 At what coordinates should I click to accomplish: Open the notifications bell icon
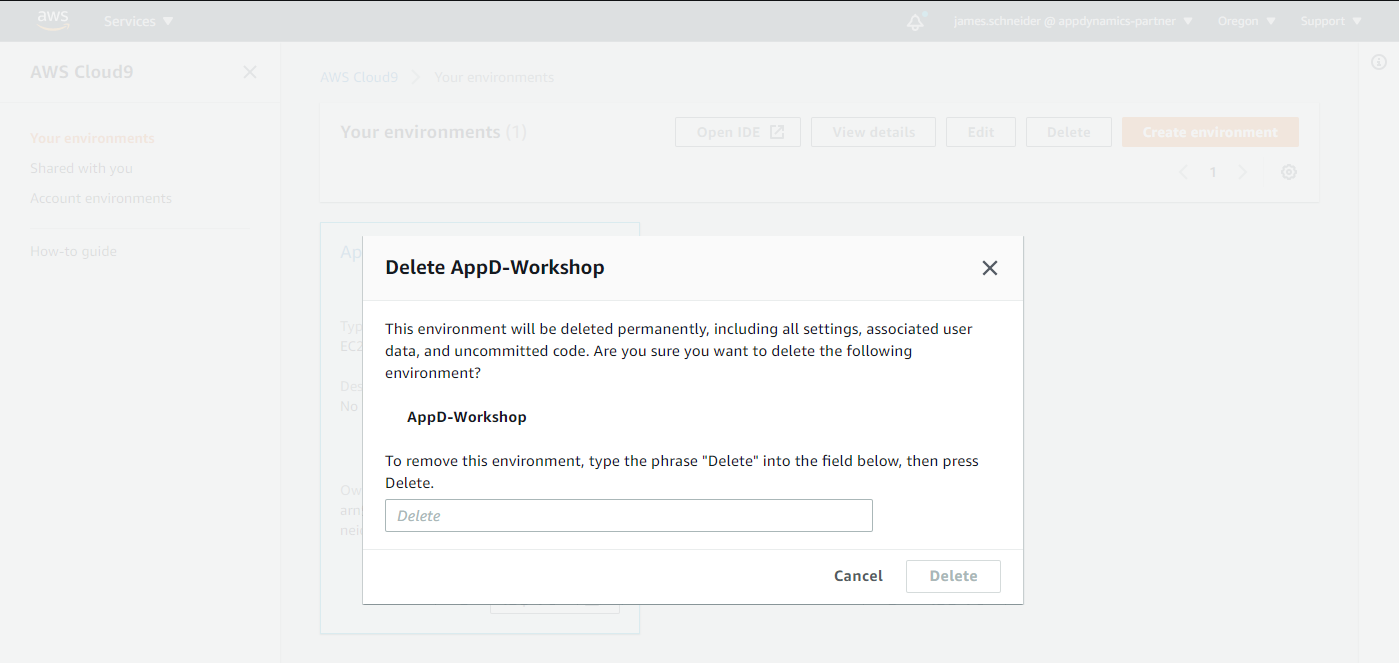[x=915, y=21]
